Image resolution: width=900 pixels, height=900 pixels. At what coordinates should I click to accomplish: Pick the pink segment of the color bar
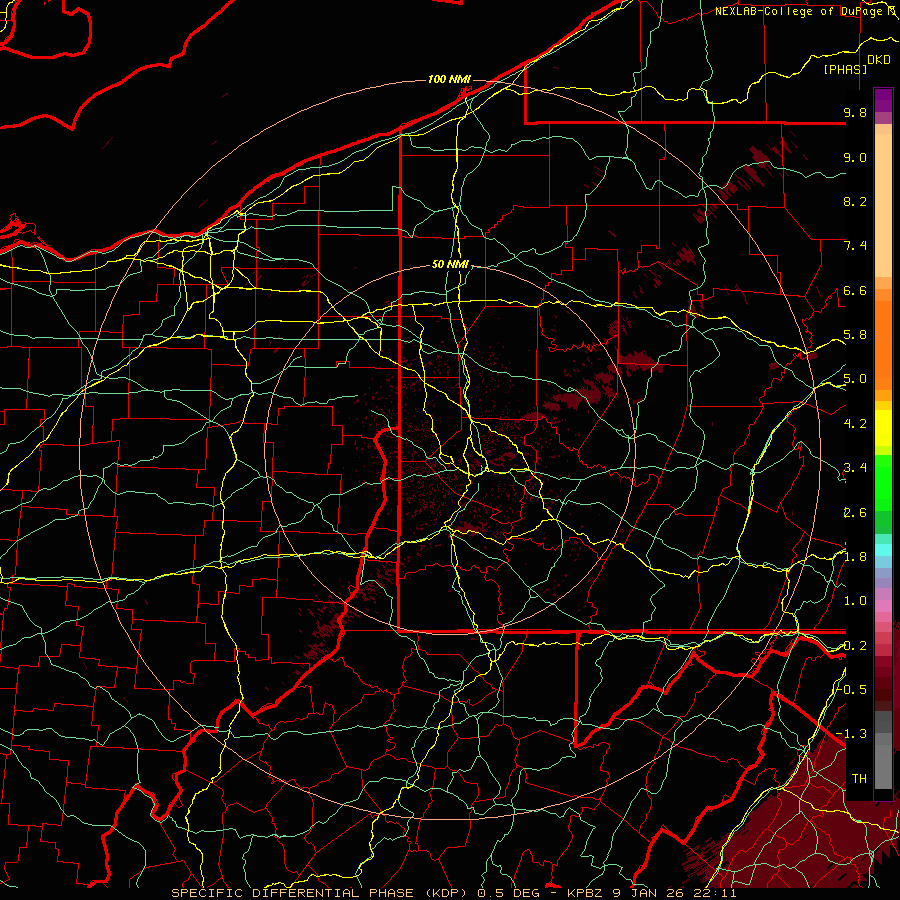click(x=883, y=606)
